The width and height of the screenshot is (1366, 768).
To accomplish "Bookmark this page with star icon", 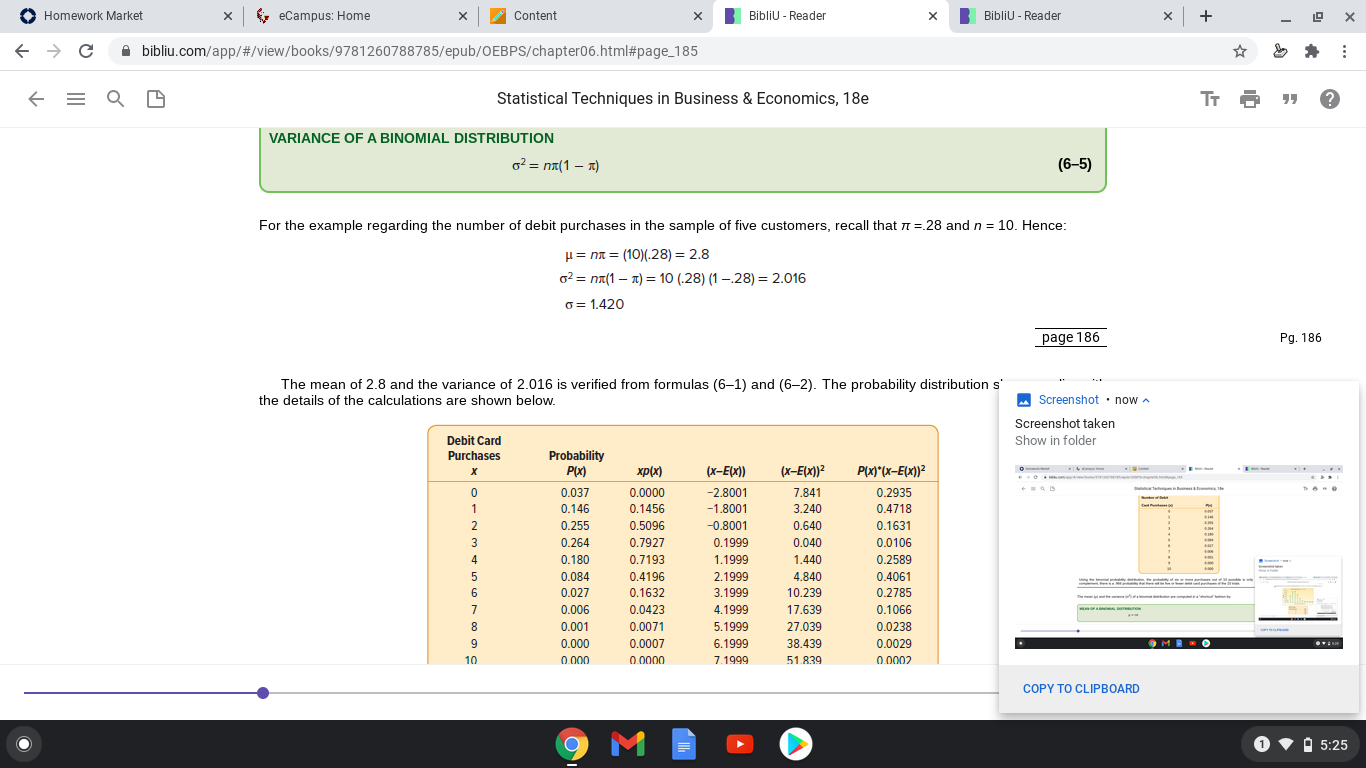I will [1240, 51].
